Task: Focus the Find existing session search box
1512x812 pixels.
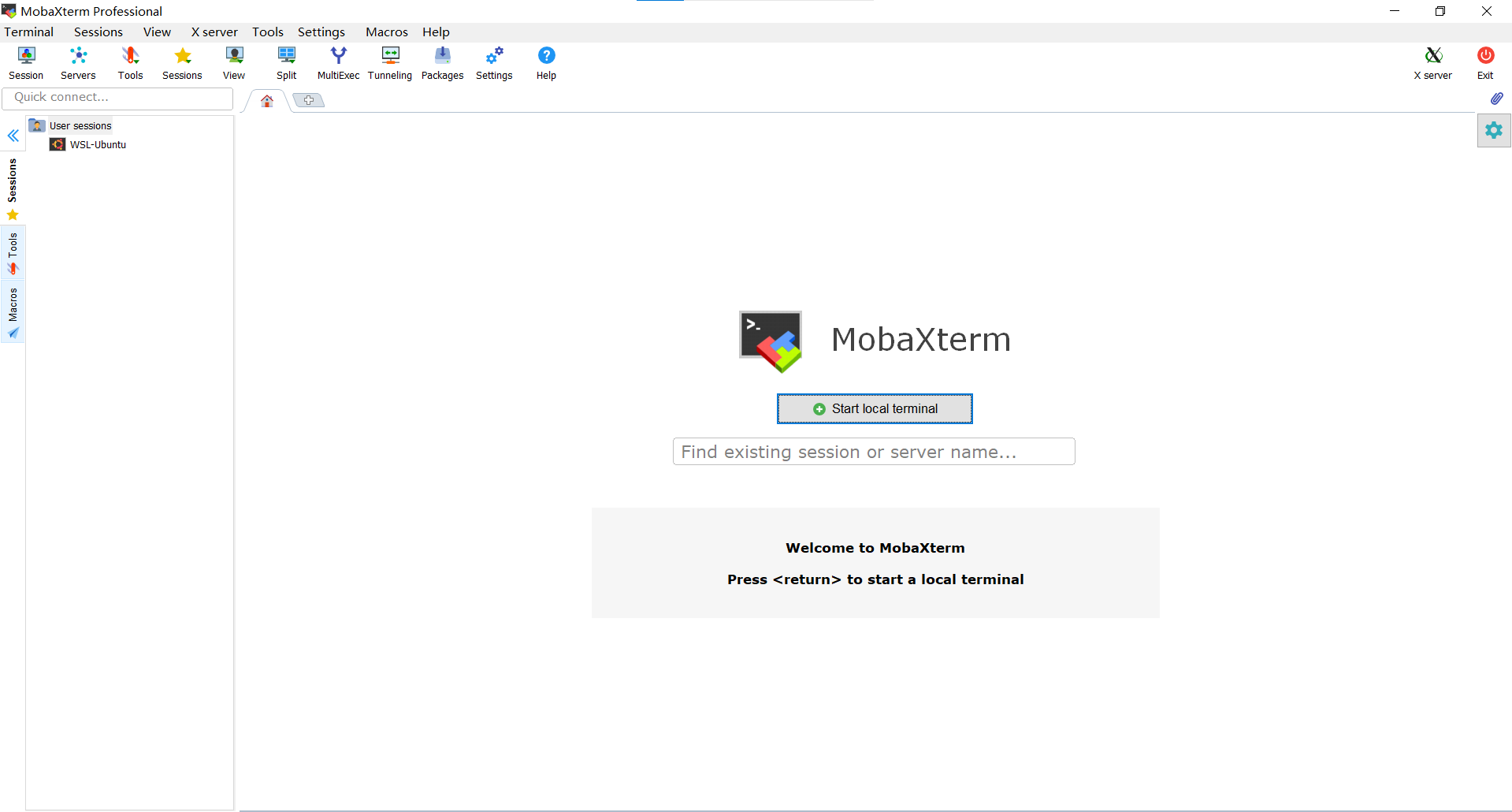Action: click(x=874, y=452)
